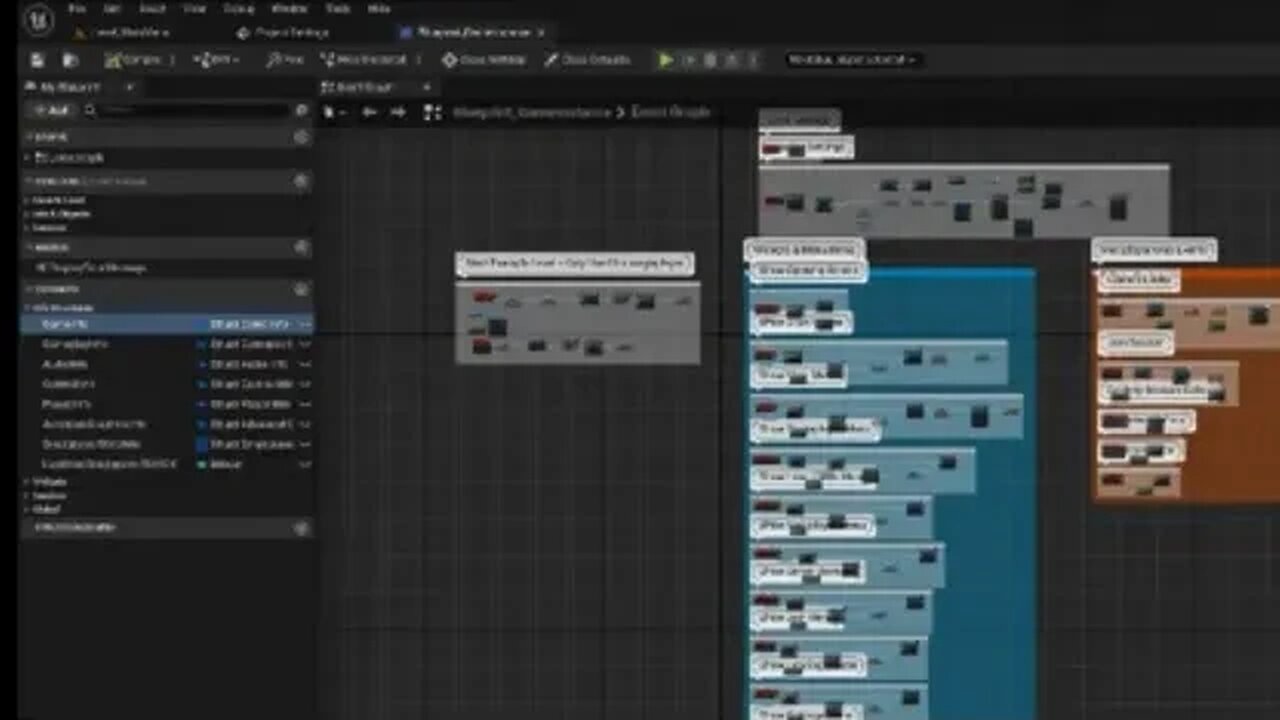Navigate forward in graph history
The image size is (1280, 720).
click(398, 113)
